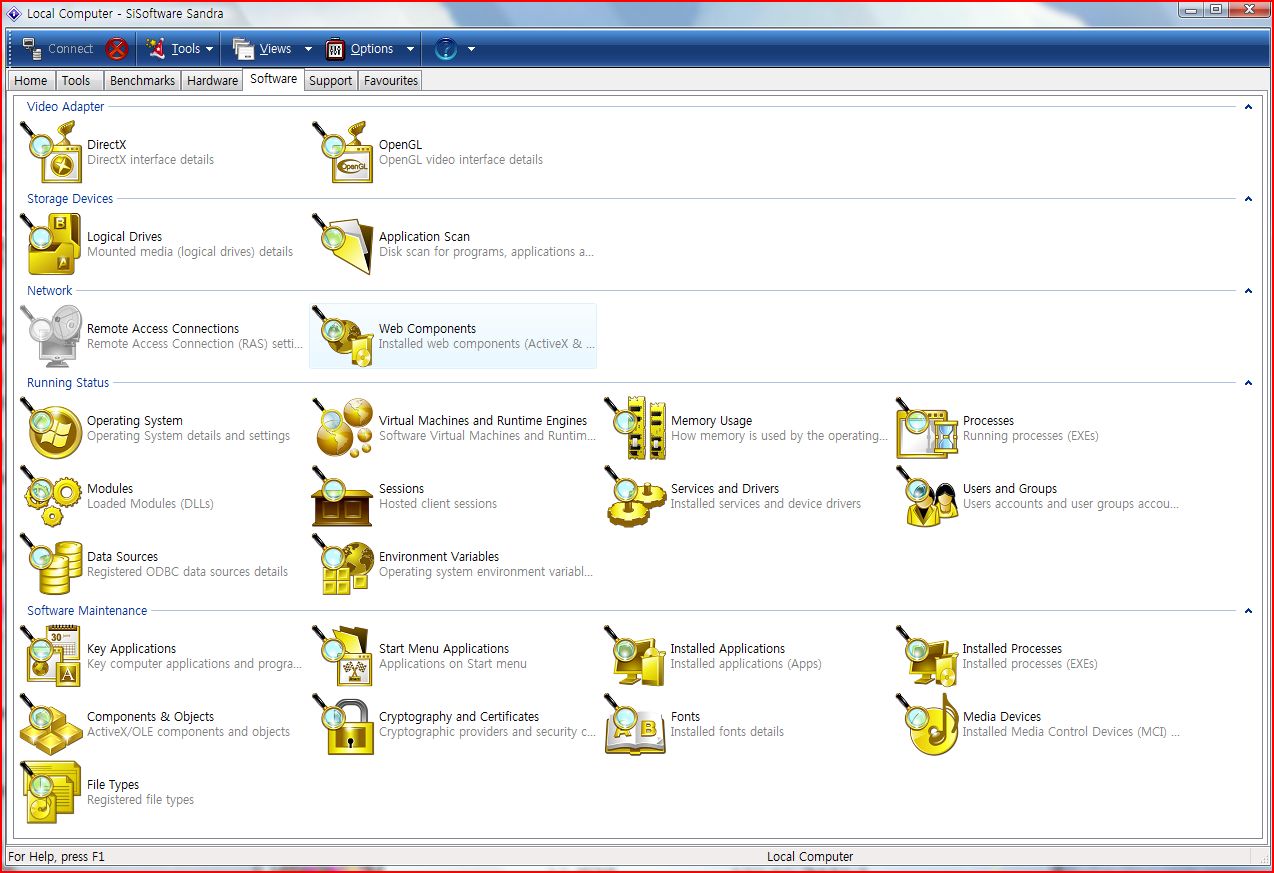
Task: Collapse the Running Status section
Action: [x=1248, y=383]
